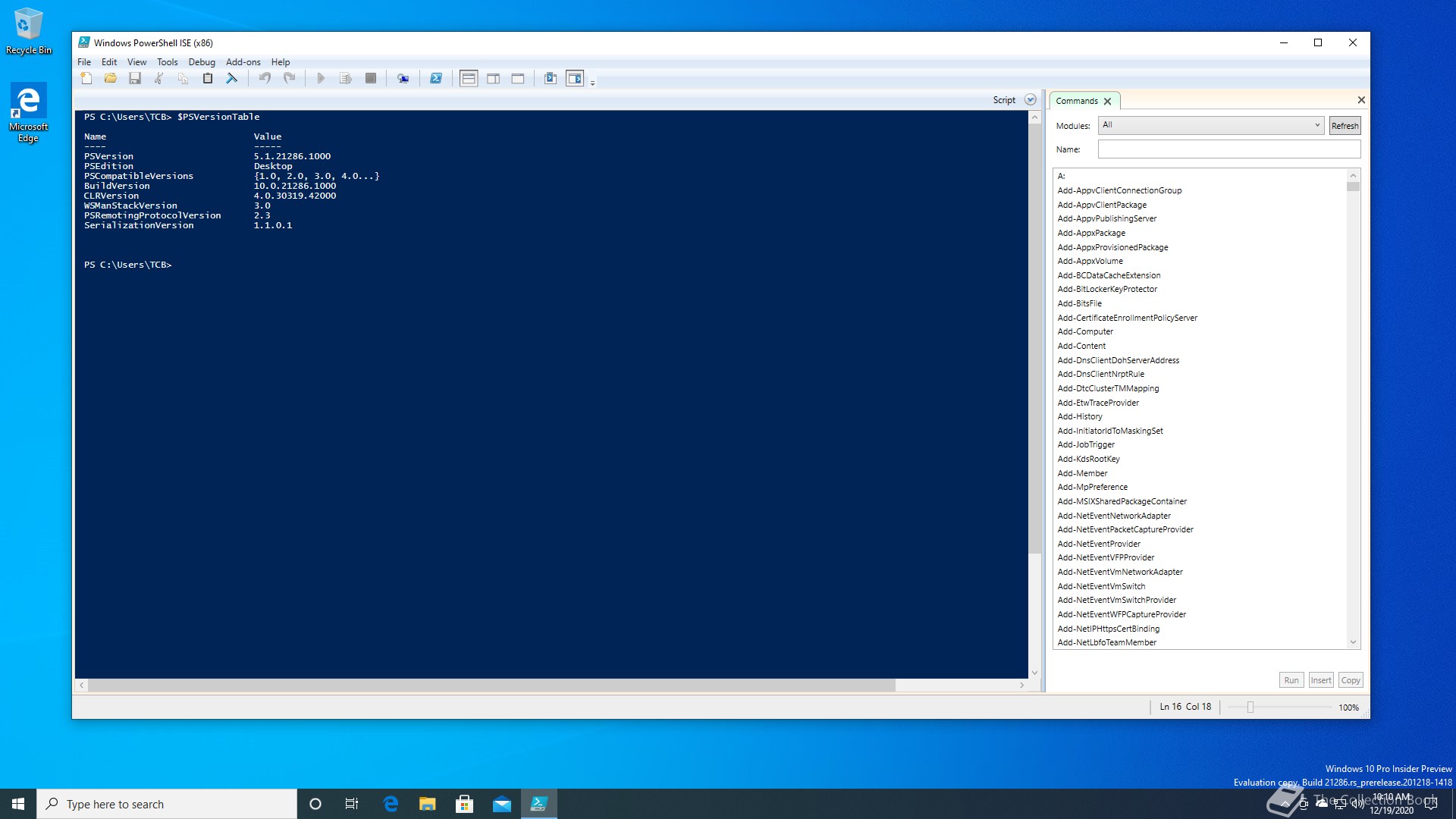Select Add-NetEventProvider command
This screenshot has height=819, width=1456.
(1099, 544)
